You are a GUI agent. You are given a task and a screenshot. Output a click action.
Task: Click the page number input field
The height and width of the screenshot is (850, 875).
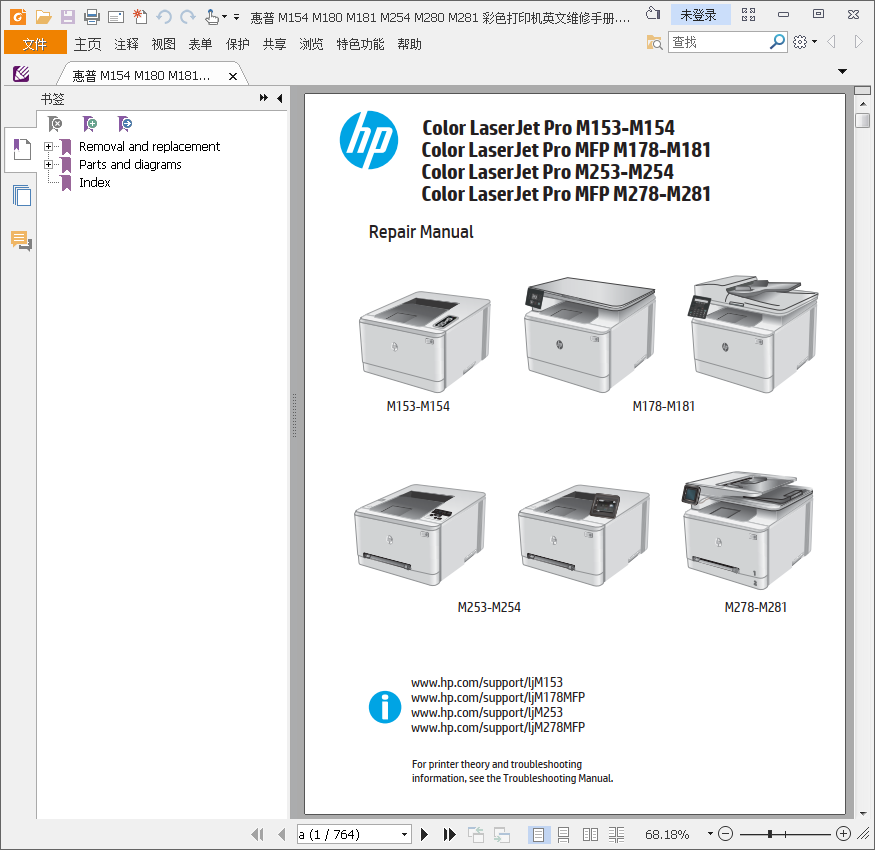point(348,835)
